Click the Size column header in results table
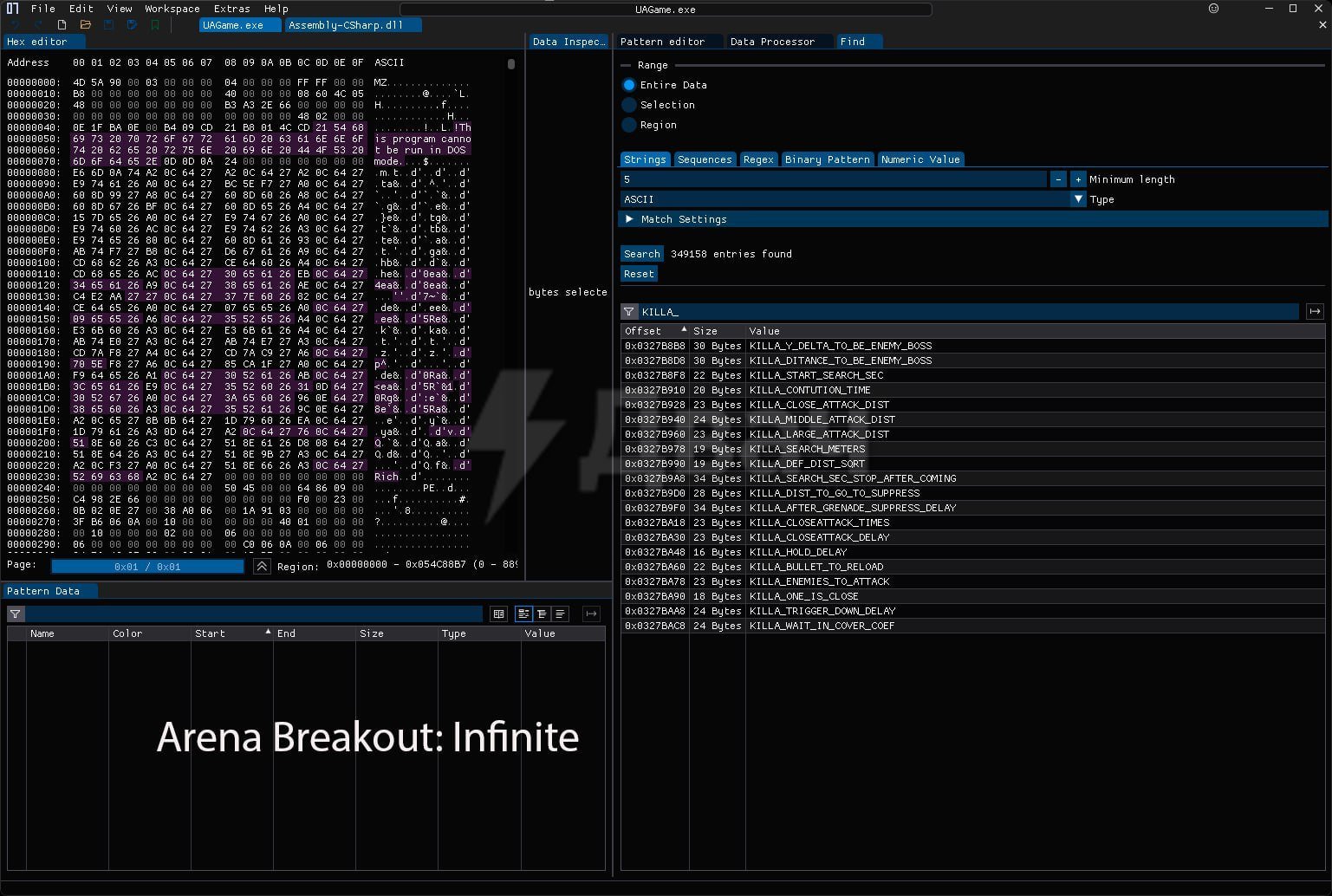 (x=718, y=331)
